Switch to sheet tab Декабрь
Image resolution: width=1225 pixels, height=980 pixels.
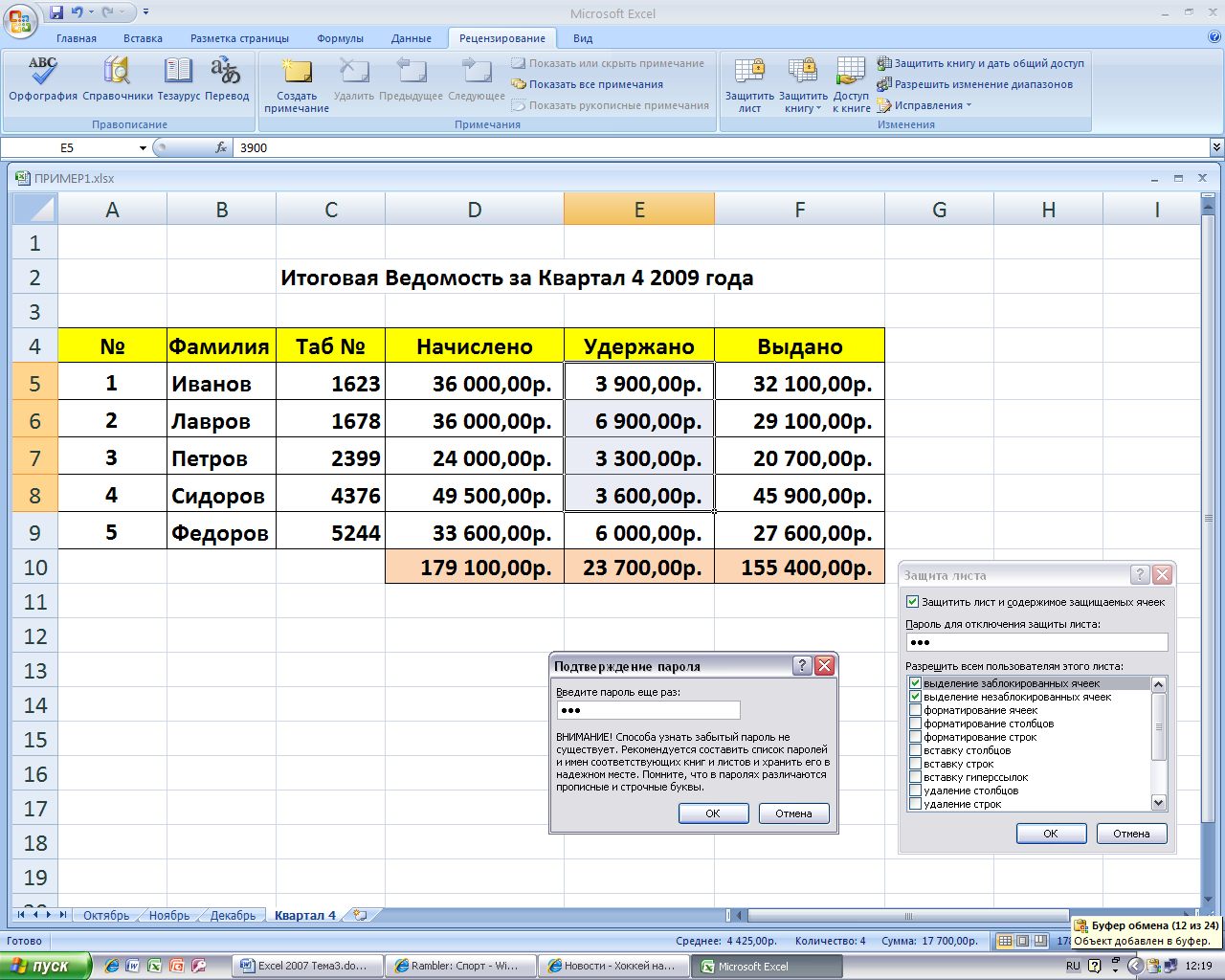click(234, 915)
